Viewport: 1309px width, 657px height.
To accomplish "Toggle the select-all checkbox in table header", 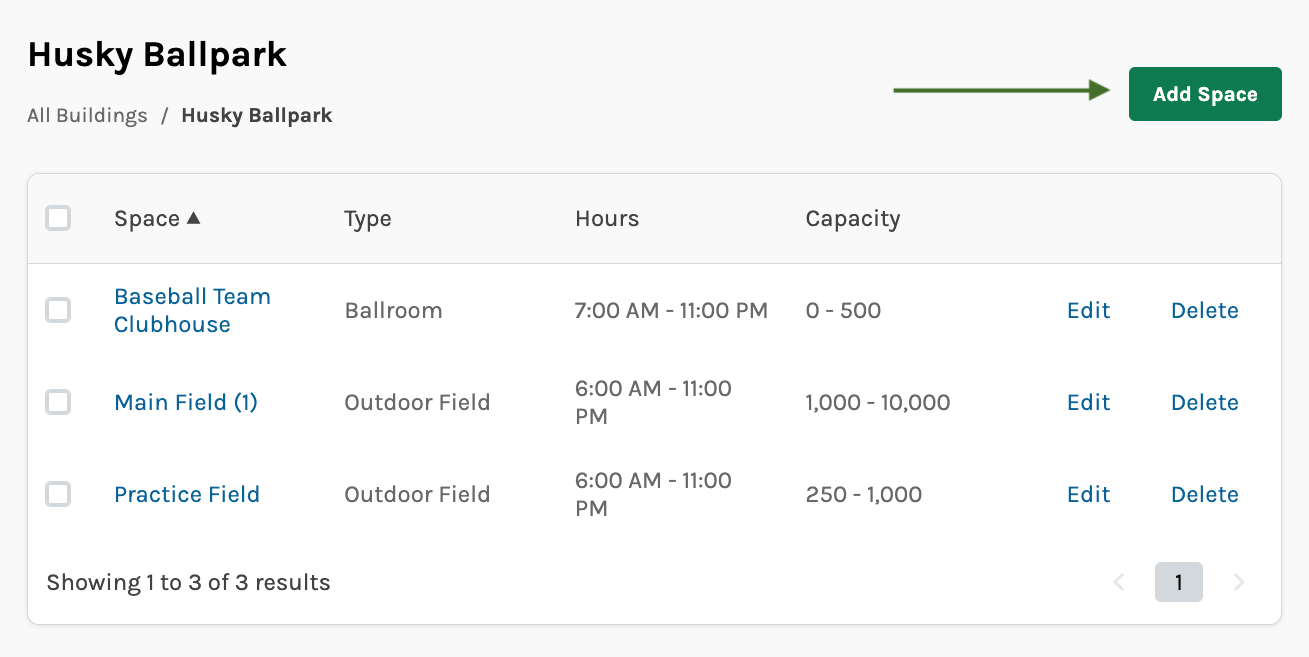I will 58,218.
